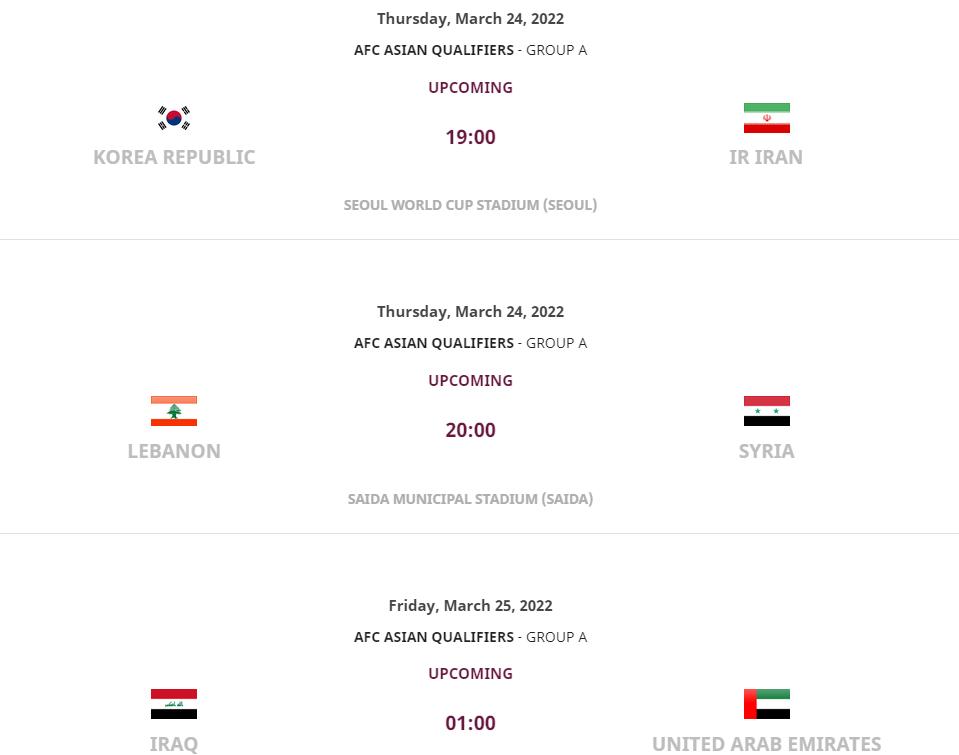The width and height of the screenshot is (959, 755).
Task: Click the 20:00 kickoff time
Action: [470, 430]
